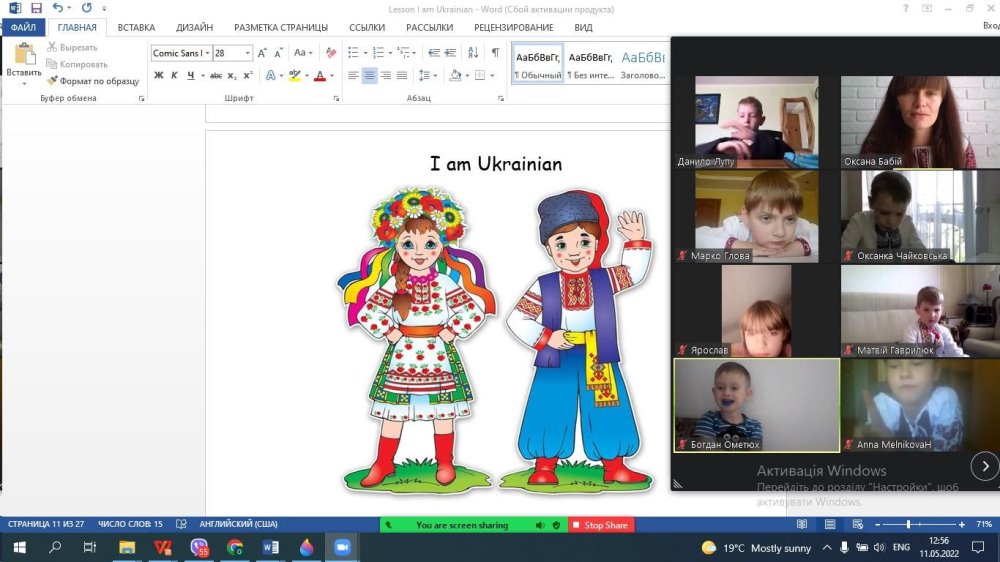
Task: Copy selection with Копировать
Action: pyautogui.click(x=77, y=64)
